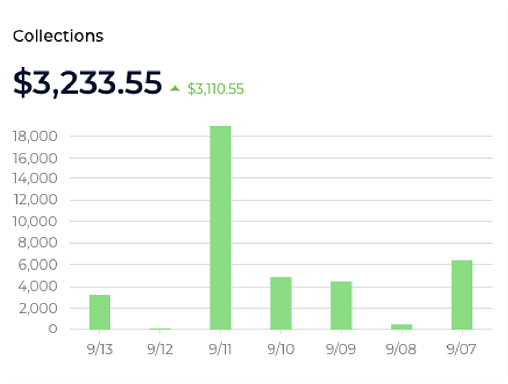The width and height of the screenshot is (508, 384).
Task: Click the tiny 9/12 bar
Action: [x=160, y=329]
